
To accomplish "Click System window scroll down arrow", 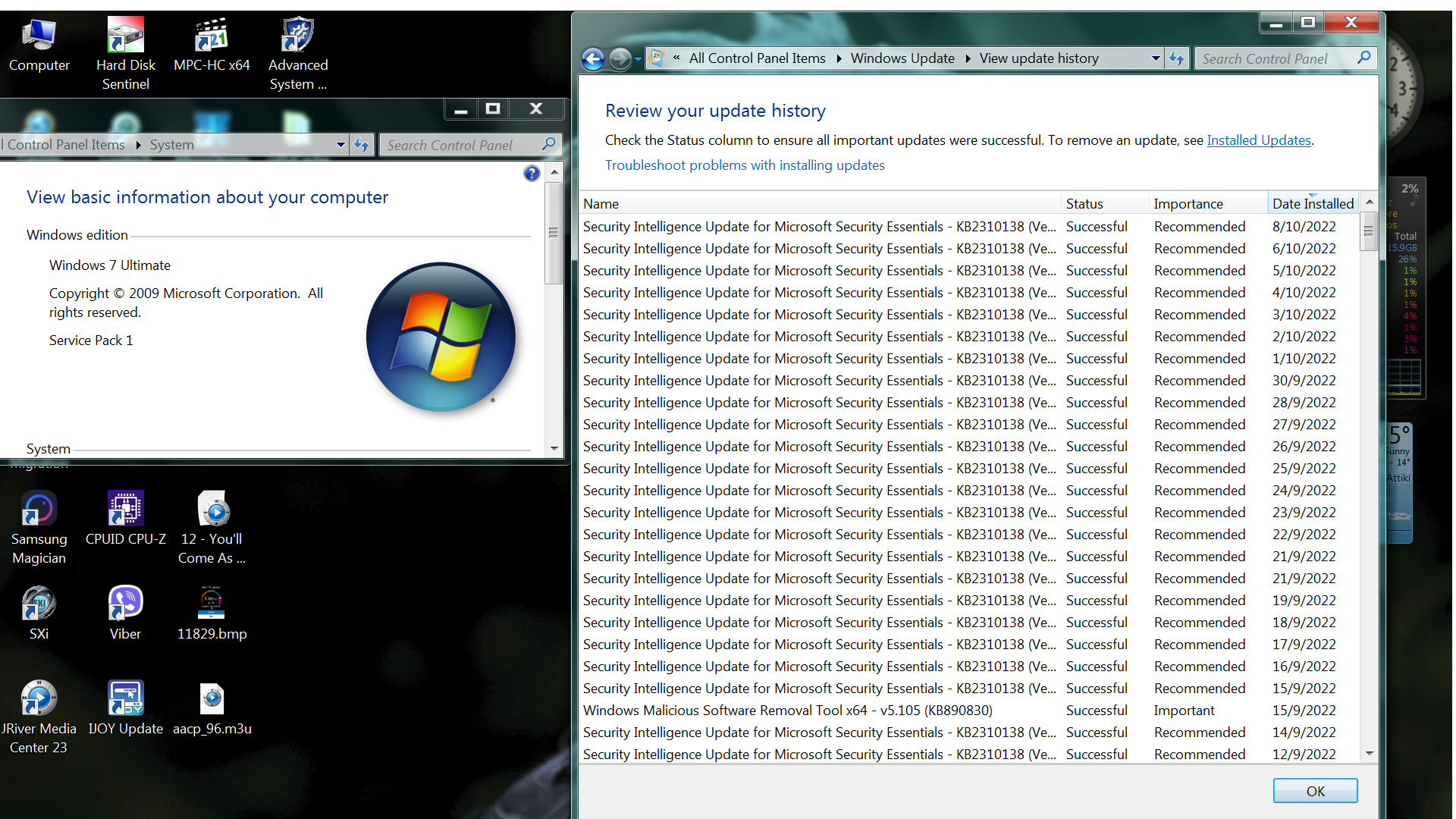I will [554, 448].
